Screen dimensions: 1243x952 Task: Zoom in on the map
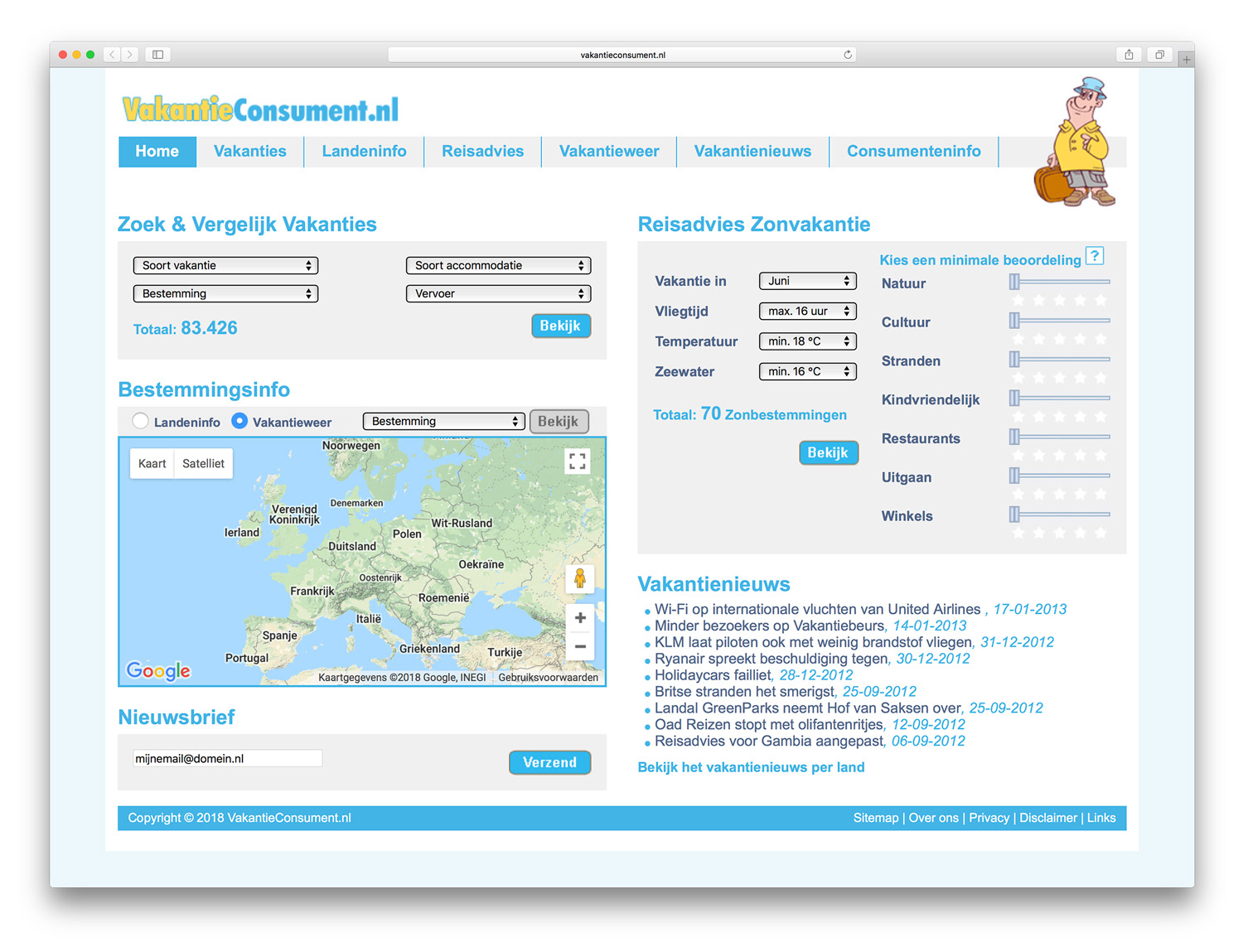(580, 618)
